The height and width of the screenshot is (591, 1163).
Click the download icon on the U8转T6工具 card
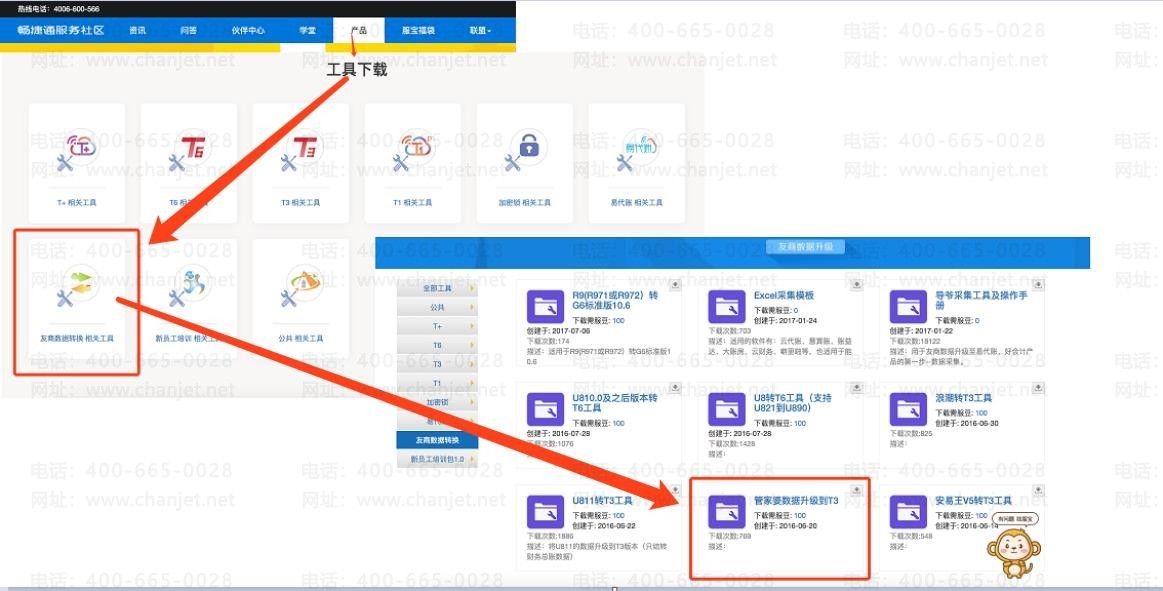click(856, 387)
